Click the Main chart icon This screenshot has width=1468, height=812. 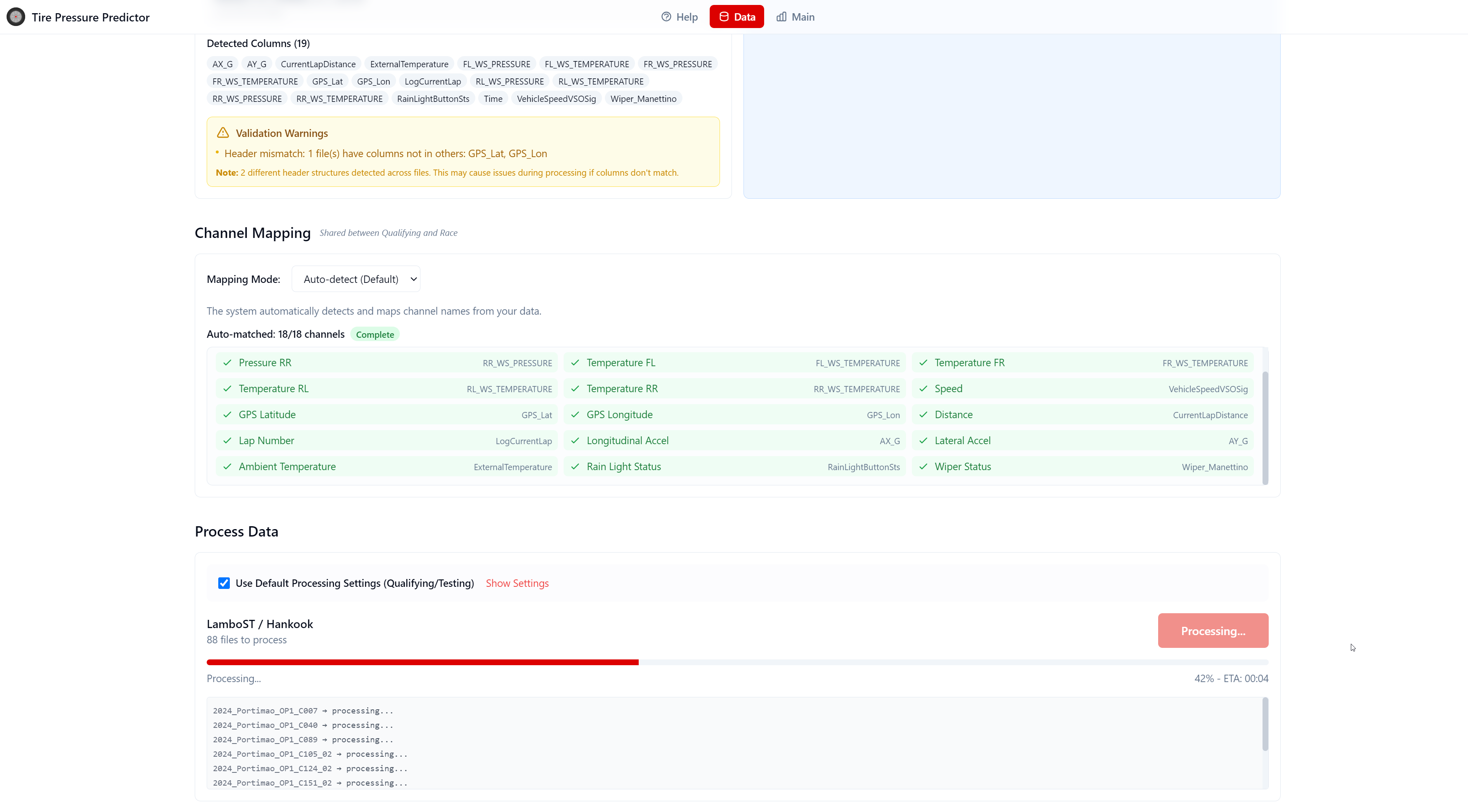(781, 16)
